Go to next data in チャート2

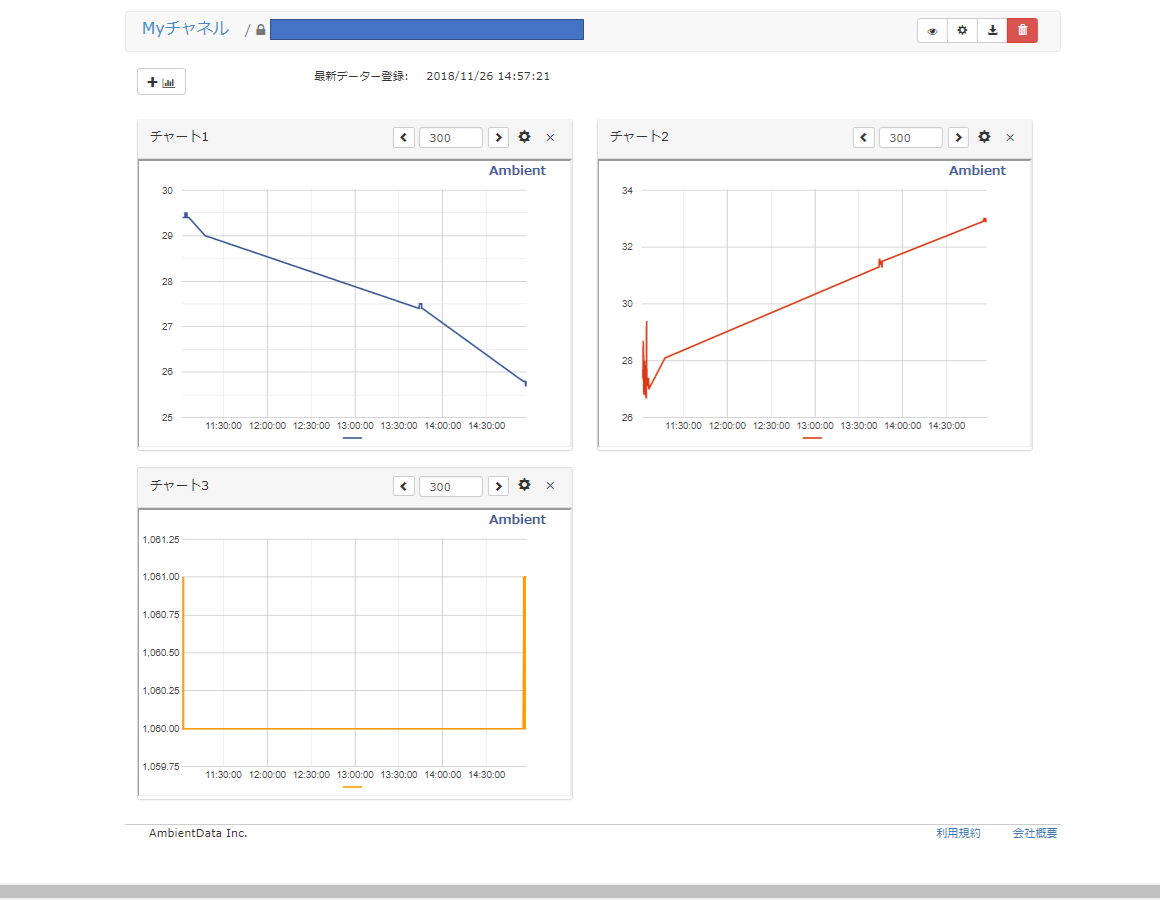(x=959, y=138)
